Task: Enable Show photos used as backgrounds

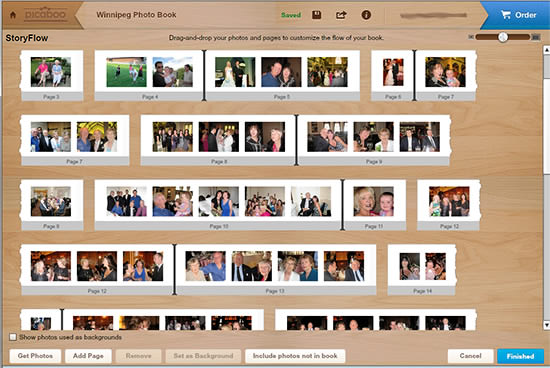Action: 13,337
